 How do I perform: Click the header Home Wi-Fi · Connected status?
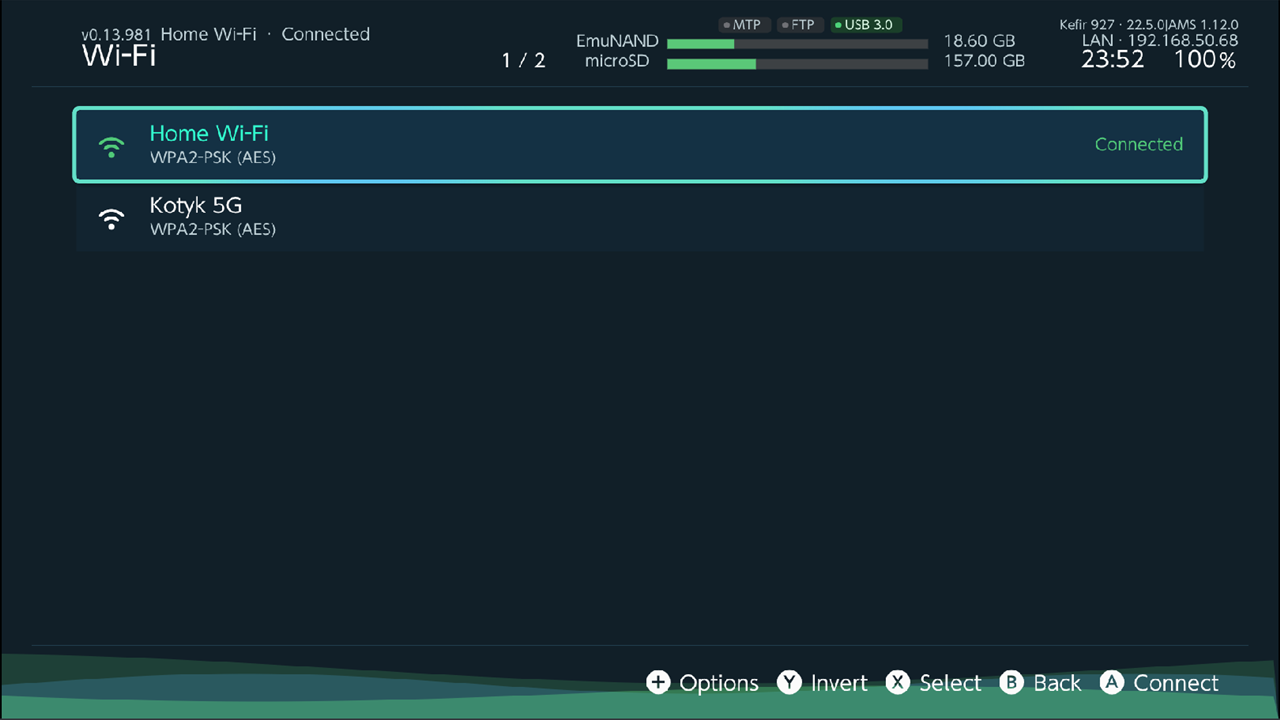[x=265, y=34]
